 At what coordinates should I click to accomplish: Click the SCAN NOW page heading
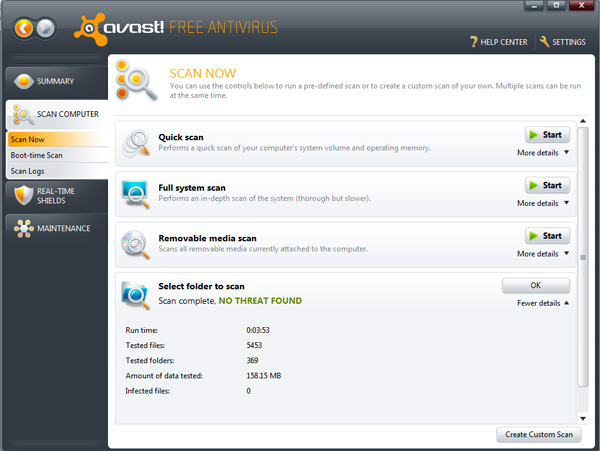click(x=203, y=73)
